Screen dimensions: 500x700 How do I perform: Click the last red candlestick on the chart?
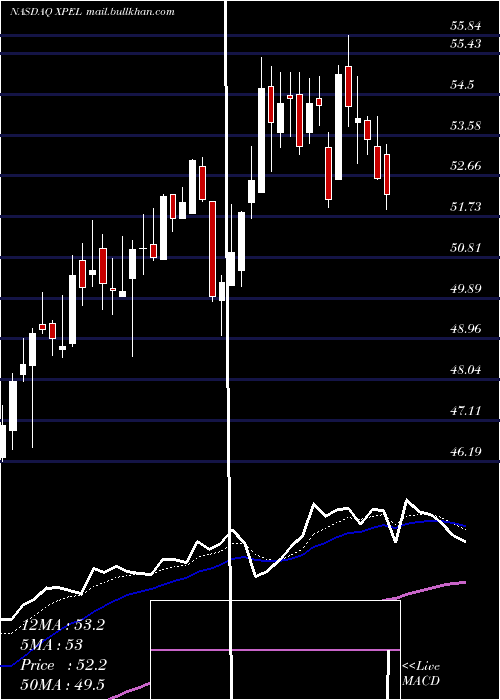[387, 177]
